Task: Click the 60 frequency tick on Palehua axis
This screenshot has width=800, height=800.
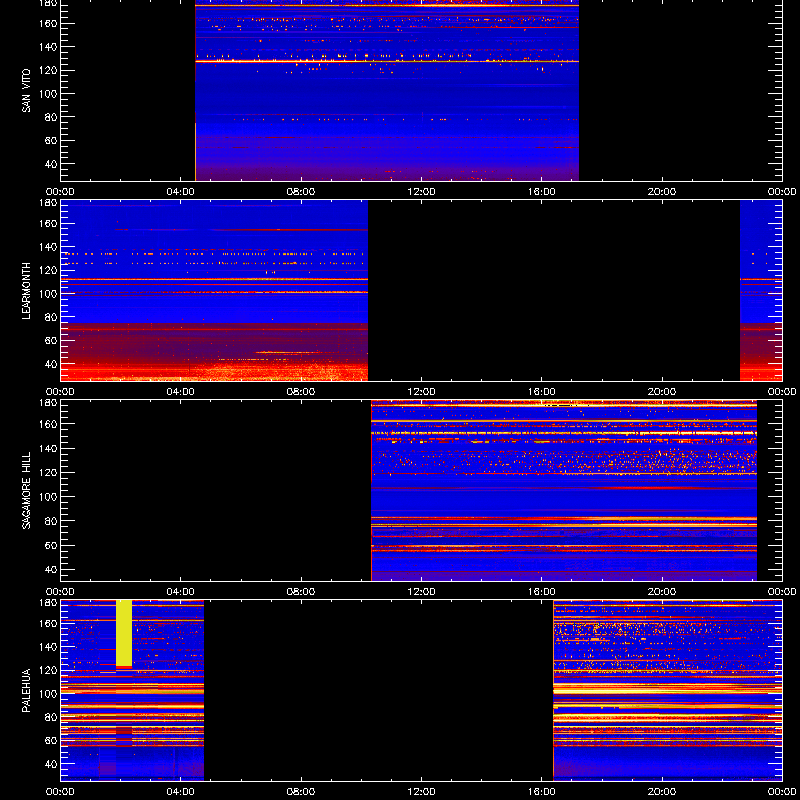Action: click(x=51, y=740)
